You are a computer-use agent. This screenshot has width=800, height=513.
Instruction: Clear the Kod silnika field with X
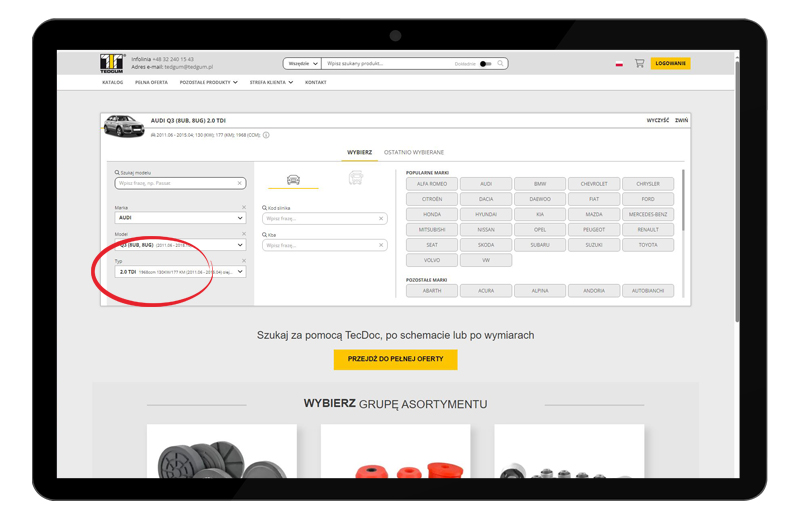(x=381, y=218)
